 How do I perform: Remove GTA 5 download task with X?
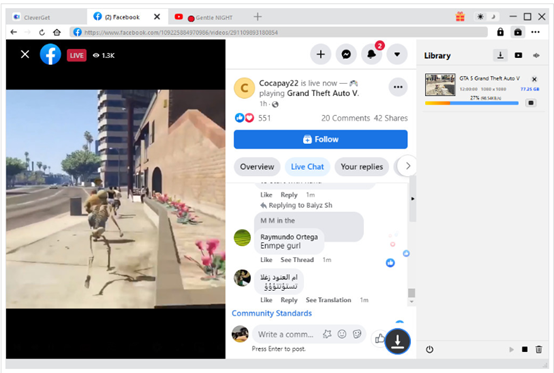coord(534,79)
